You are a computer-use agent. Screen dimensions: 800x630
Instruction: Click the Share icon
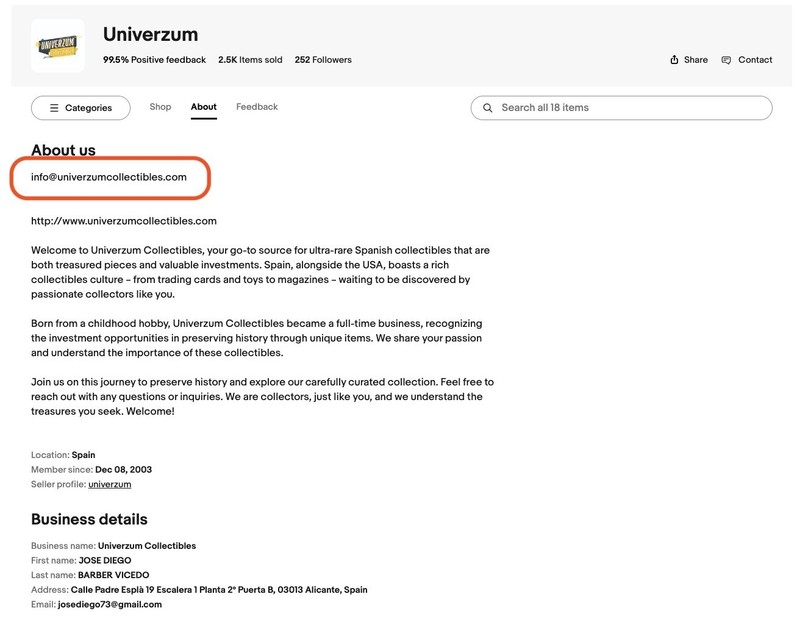pyautogui.click(x=675, y=60)
